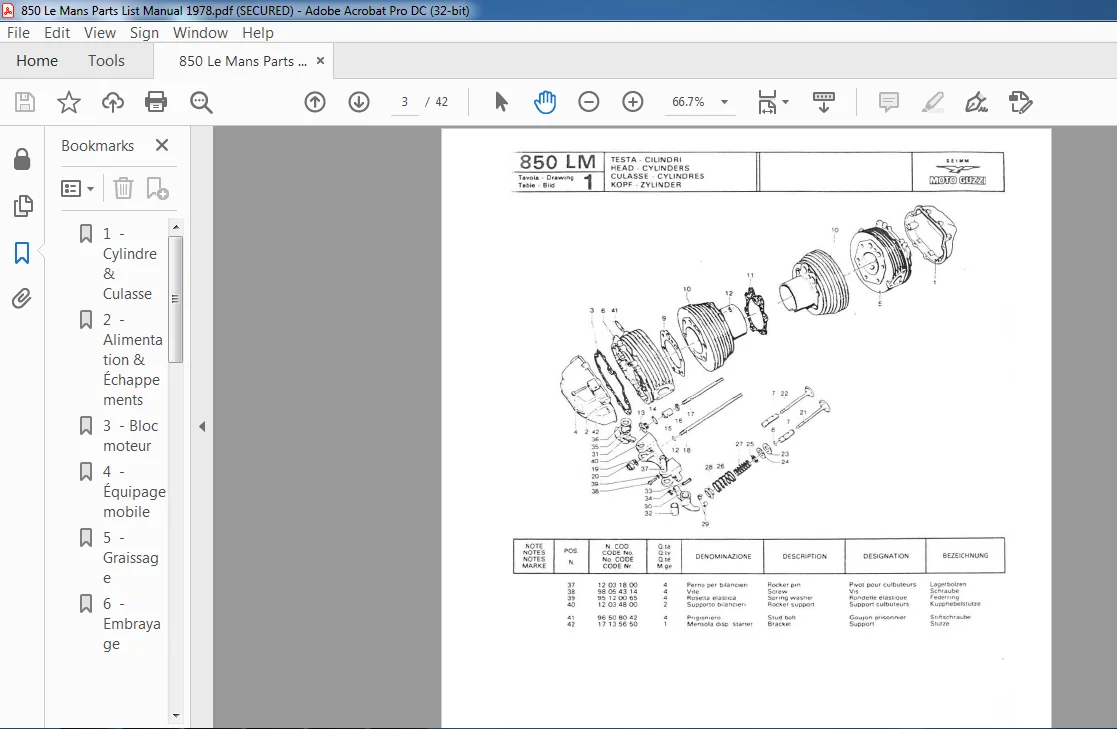Zoom out with minus button

(588, 102)
